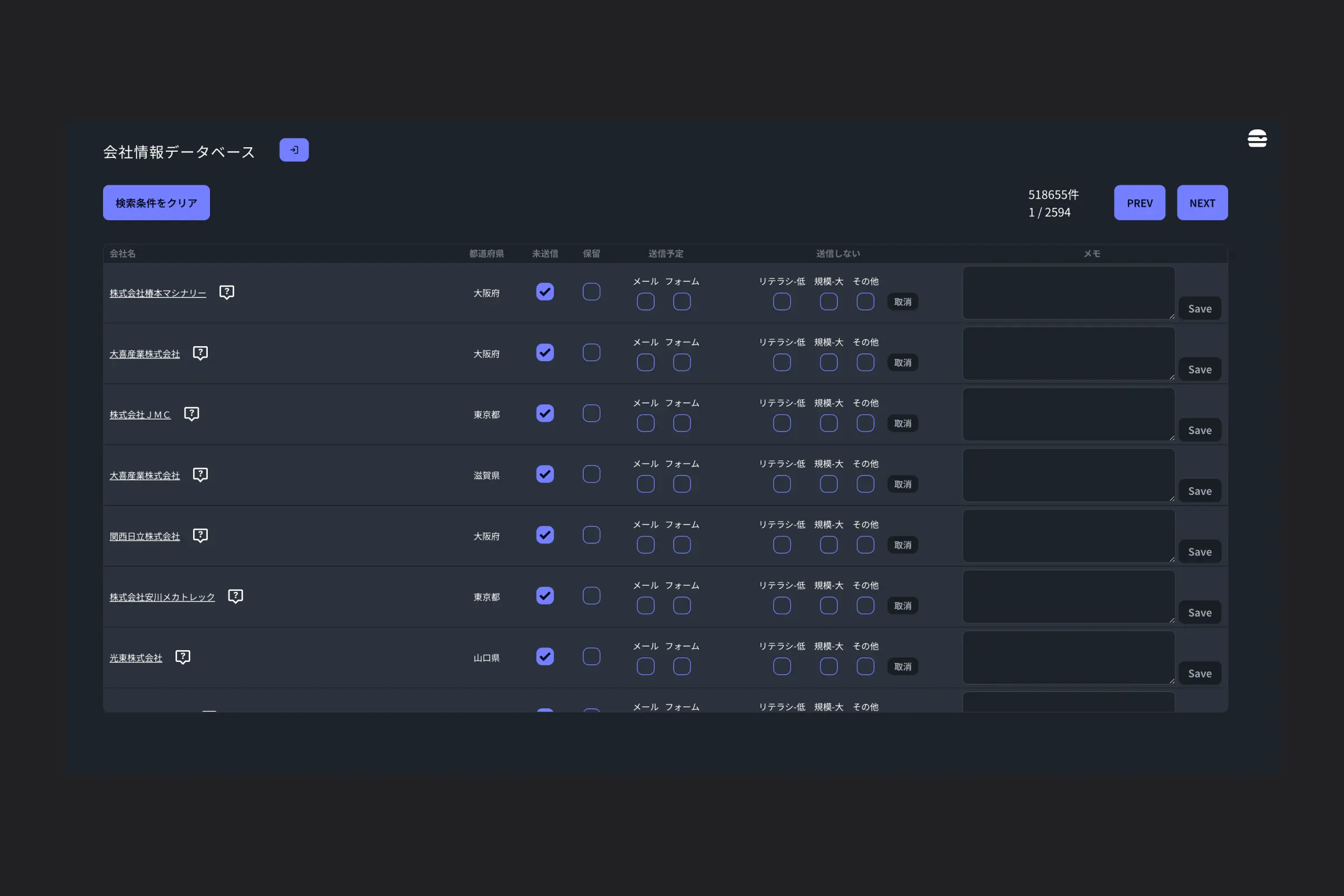The height and width of the screenshot is (896, 1344).
Task: Open the question bubble icon for 株式会社椿本マシナリー
Action: [227, 292]
